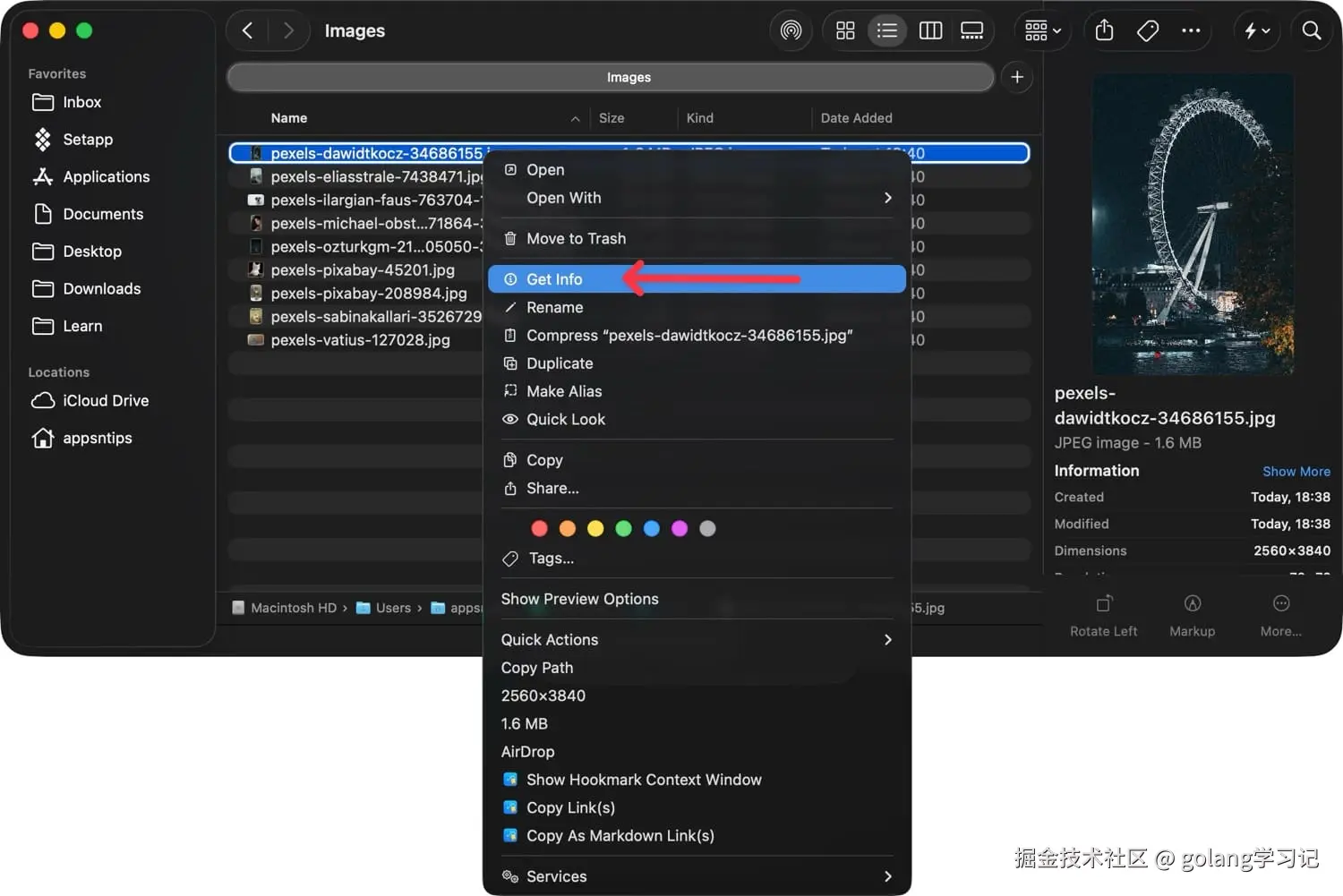Choose Duplicate from context menu
Image resolution: width=1343 pixels, height=896 pixels.
click(x=697, y=363)
